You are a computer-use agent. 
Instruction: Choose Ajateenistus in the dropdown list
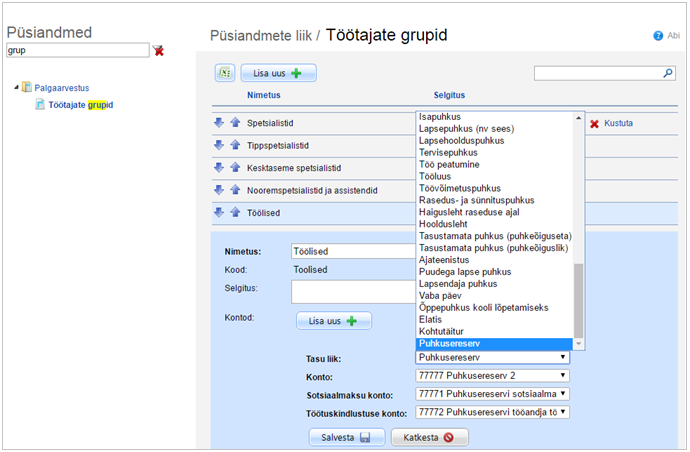click(x=446, y=260)
